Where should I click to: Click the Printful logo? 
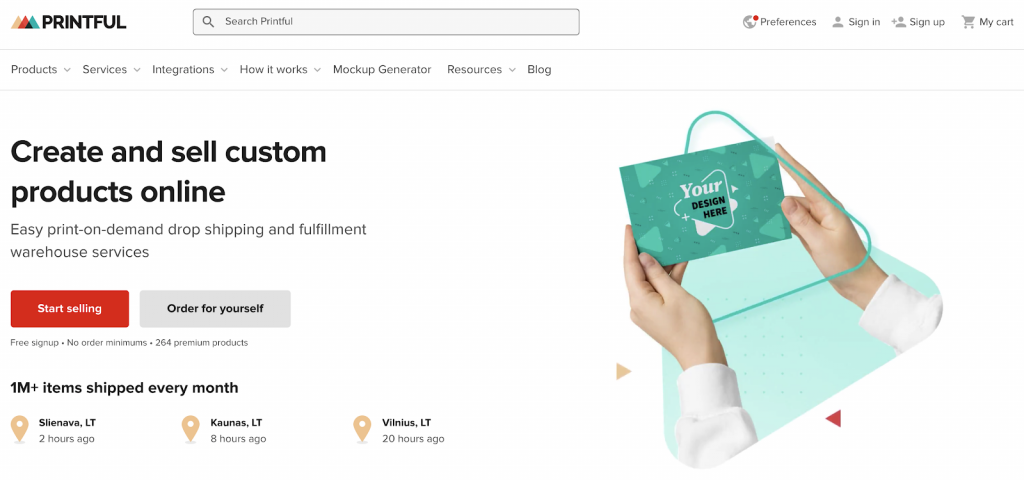[69, 22]
